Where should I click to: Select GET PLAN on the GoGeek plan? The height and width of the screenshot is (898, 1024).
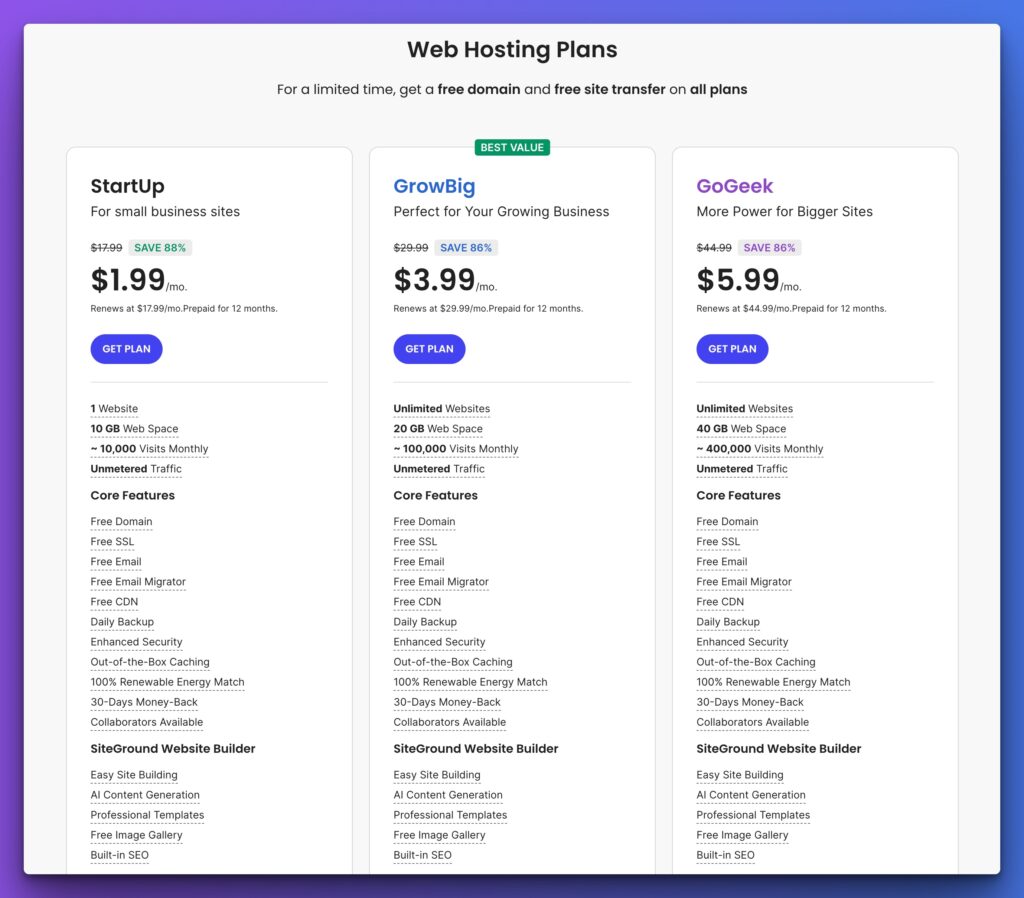pos(732,349)
